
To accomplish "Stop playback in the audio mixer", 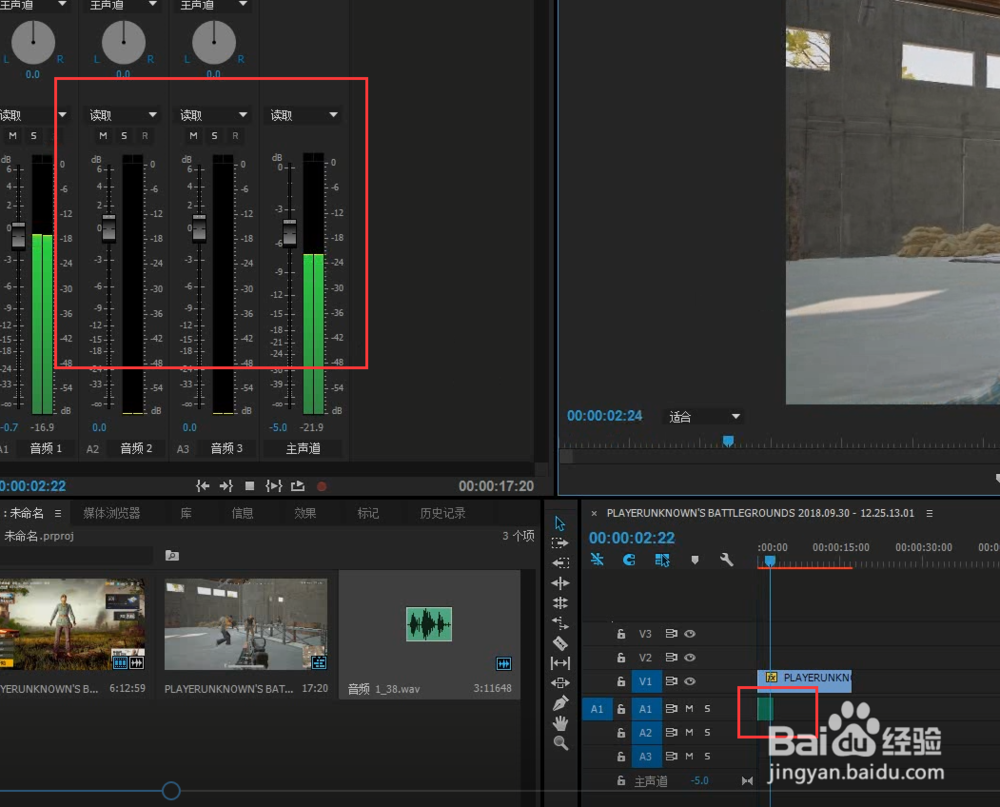I will point(249,486).
